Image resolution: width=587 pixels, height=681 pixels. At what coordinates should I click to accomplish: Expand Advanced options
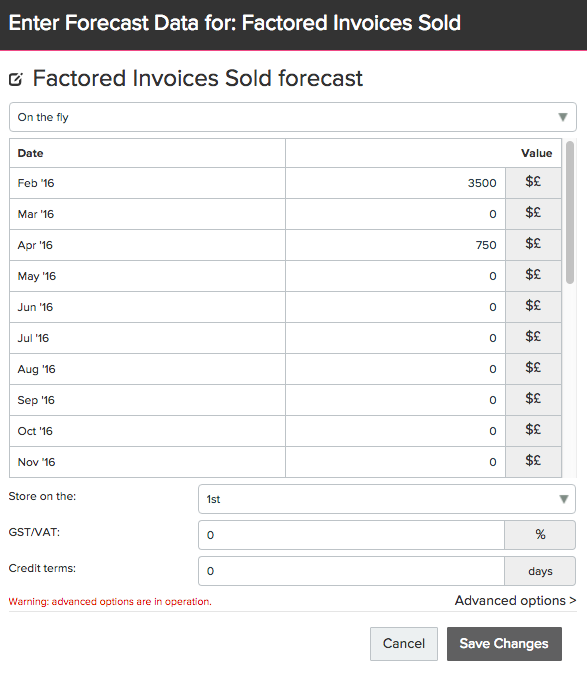pos(515,601)
